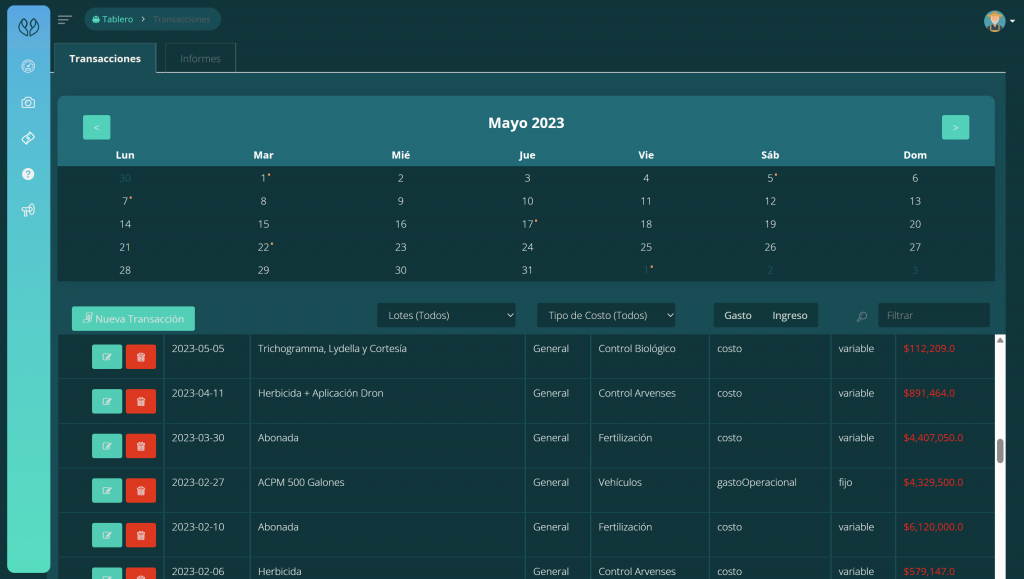Advance the calendar to the next month

(x=955, y=127)
